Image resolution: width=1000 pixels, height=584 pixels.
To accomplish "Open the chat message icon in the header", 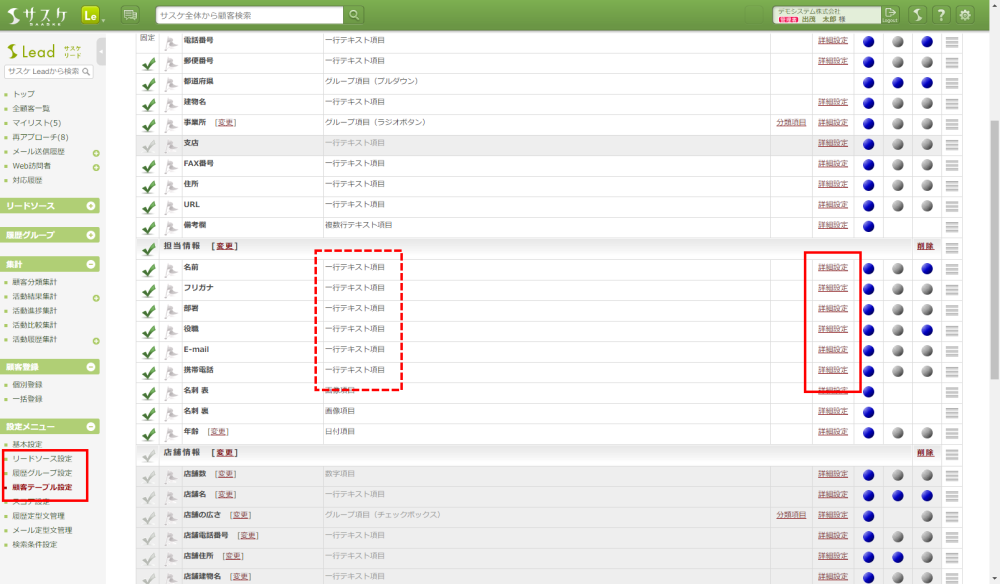I will 130,15.
